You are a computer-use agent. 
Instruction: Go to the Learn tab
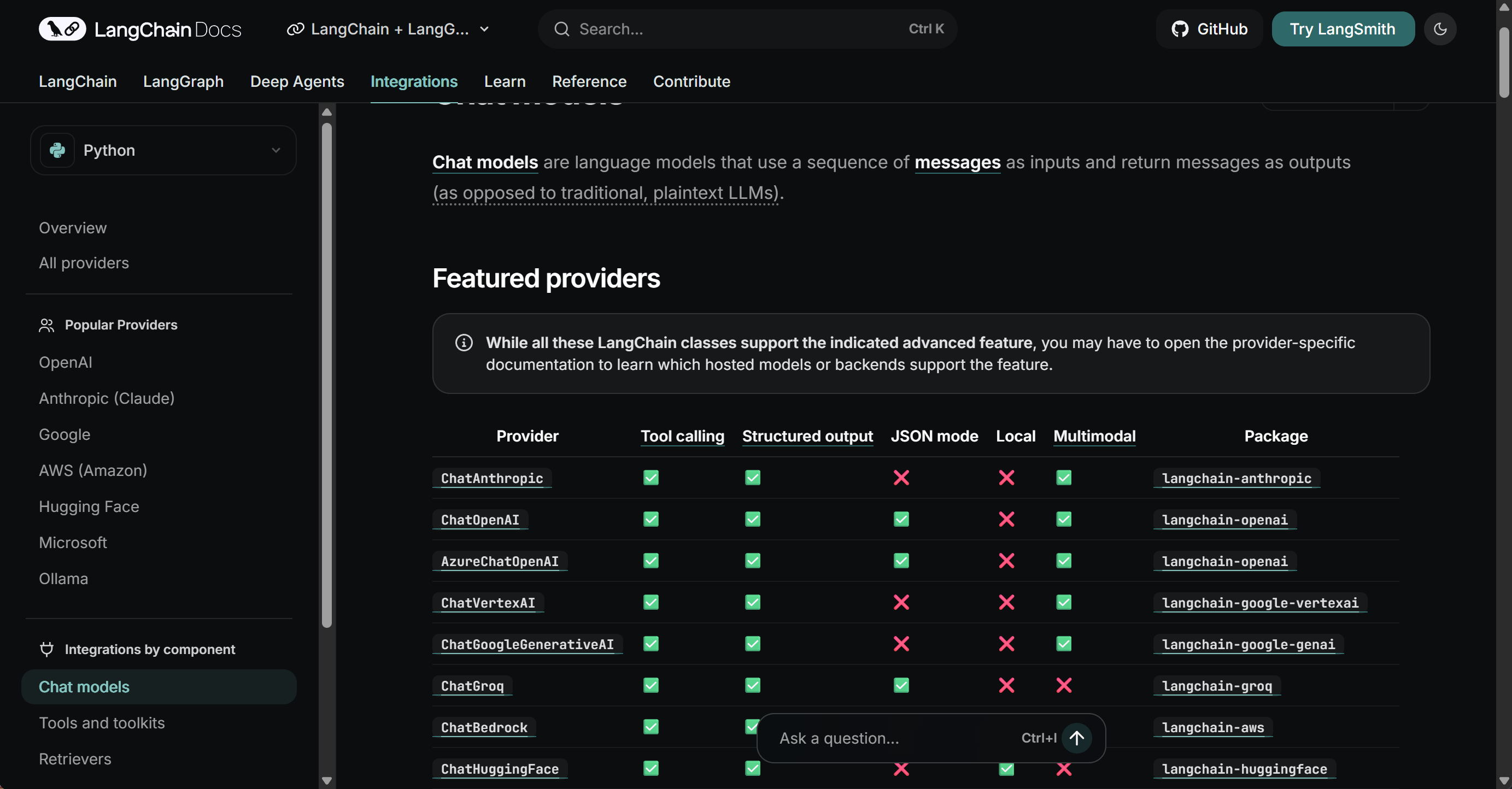pos(505,81)
